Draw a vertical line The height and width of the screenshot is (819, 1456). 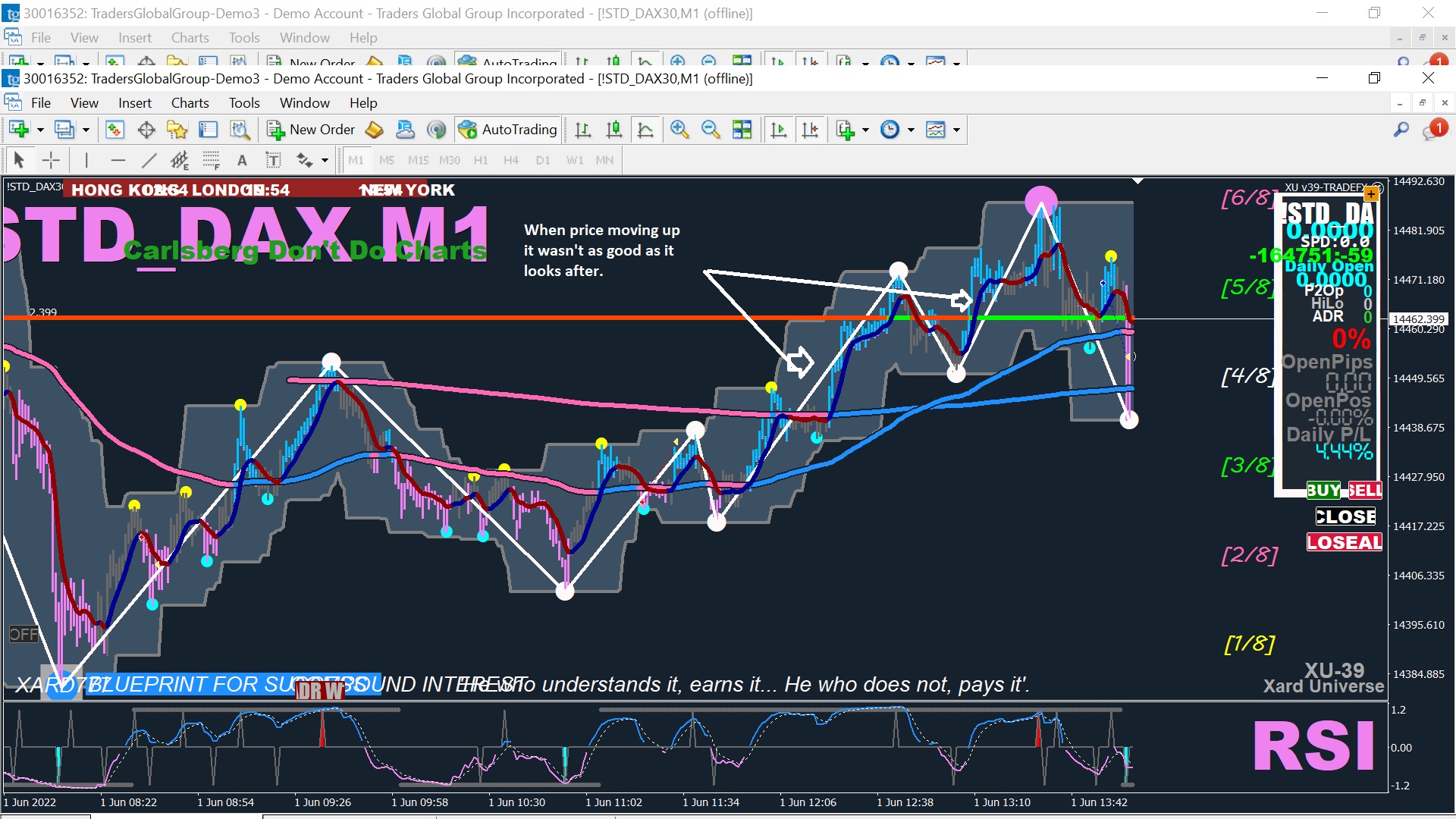(86, 160)
